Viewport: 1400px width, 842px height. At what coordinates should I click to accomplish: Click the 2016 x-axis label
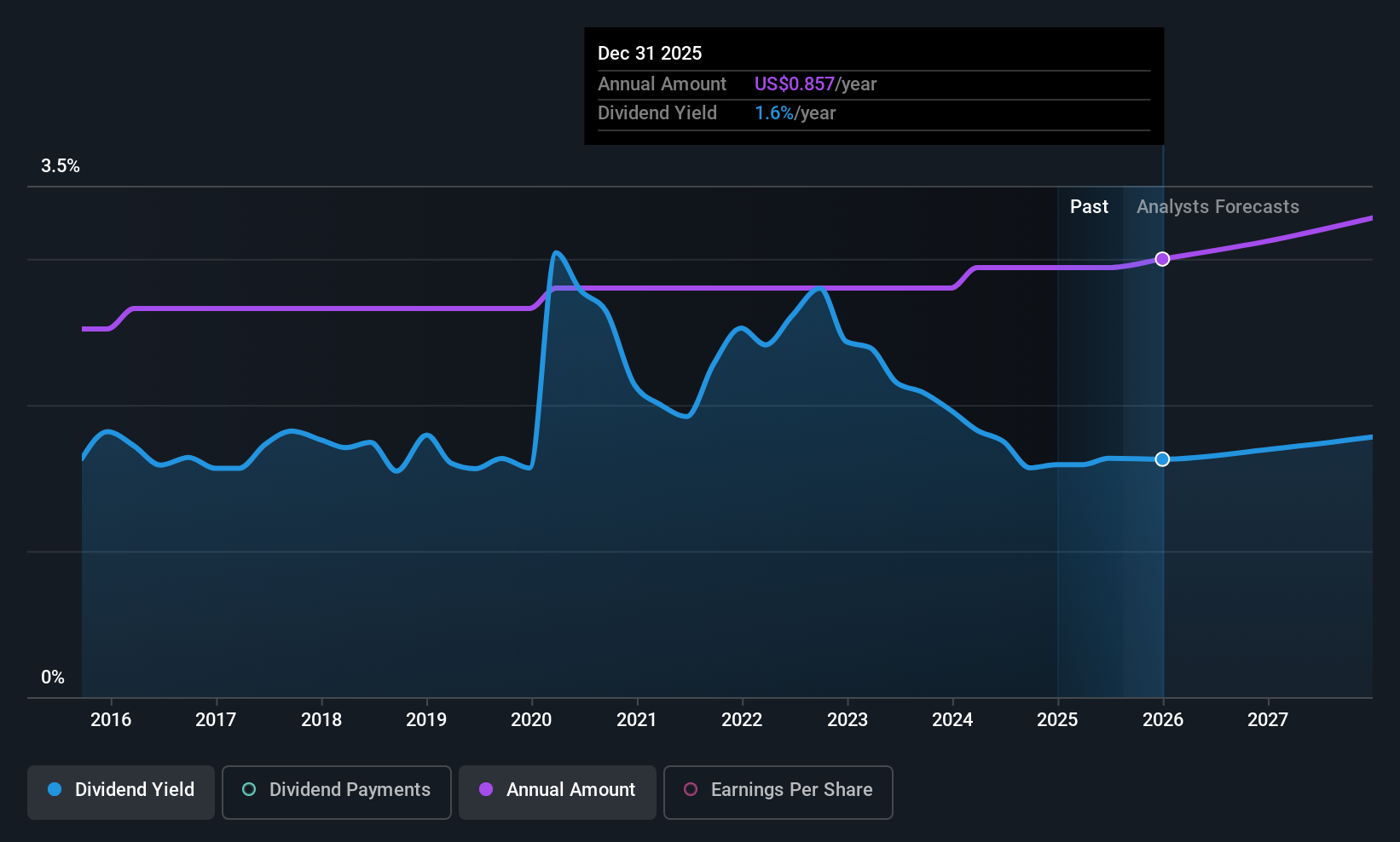tap(111, 720)
